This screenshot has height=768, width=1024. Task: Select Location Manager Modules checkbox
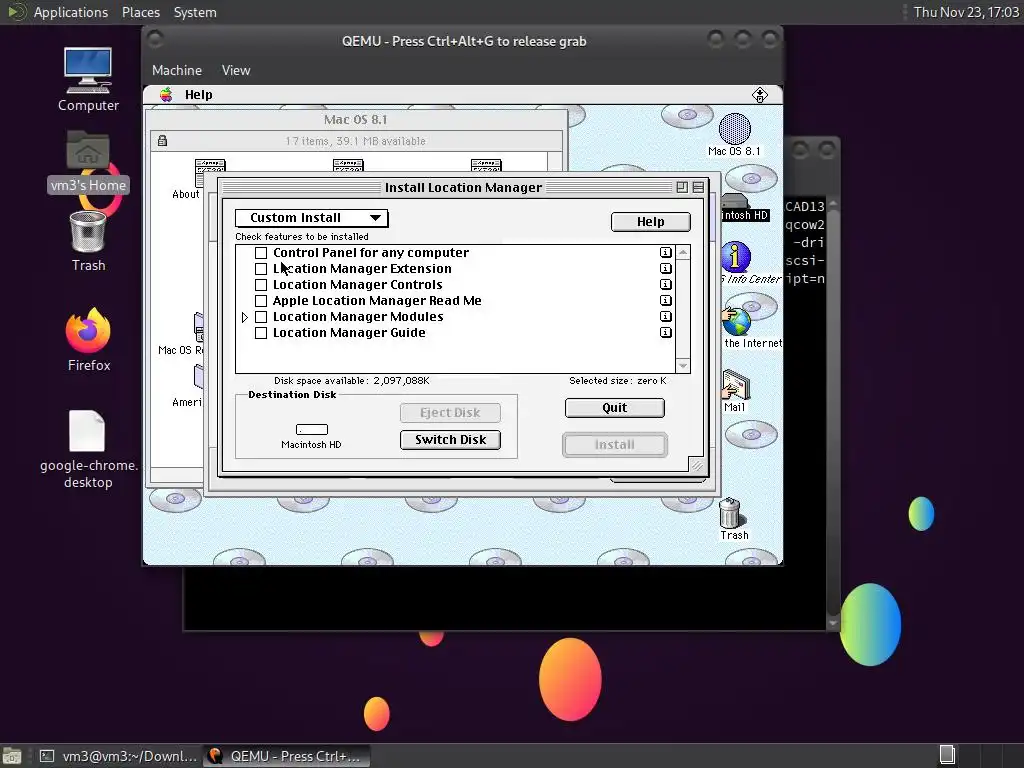pyautogui.click(x=261, y=317)
